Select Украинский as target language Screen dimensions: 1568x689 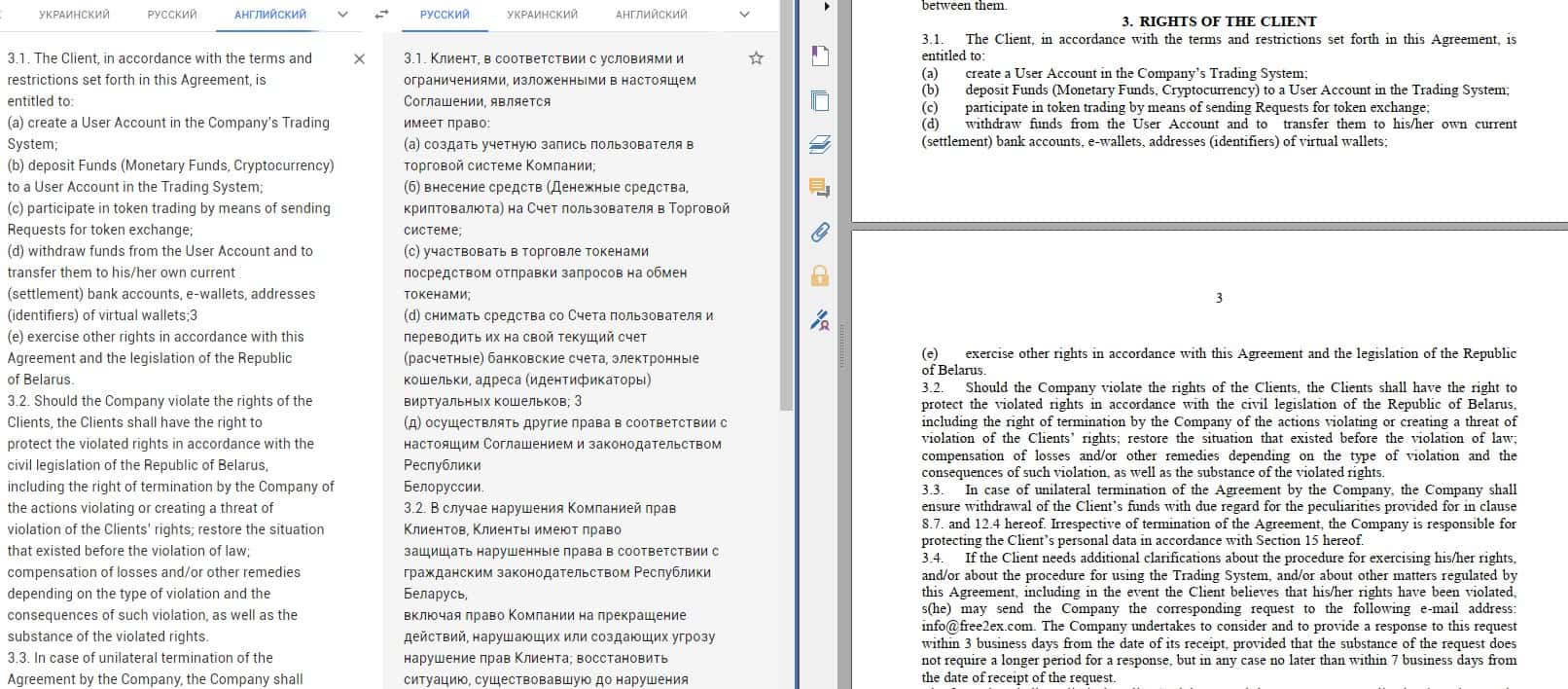542,15
